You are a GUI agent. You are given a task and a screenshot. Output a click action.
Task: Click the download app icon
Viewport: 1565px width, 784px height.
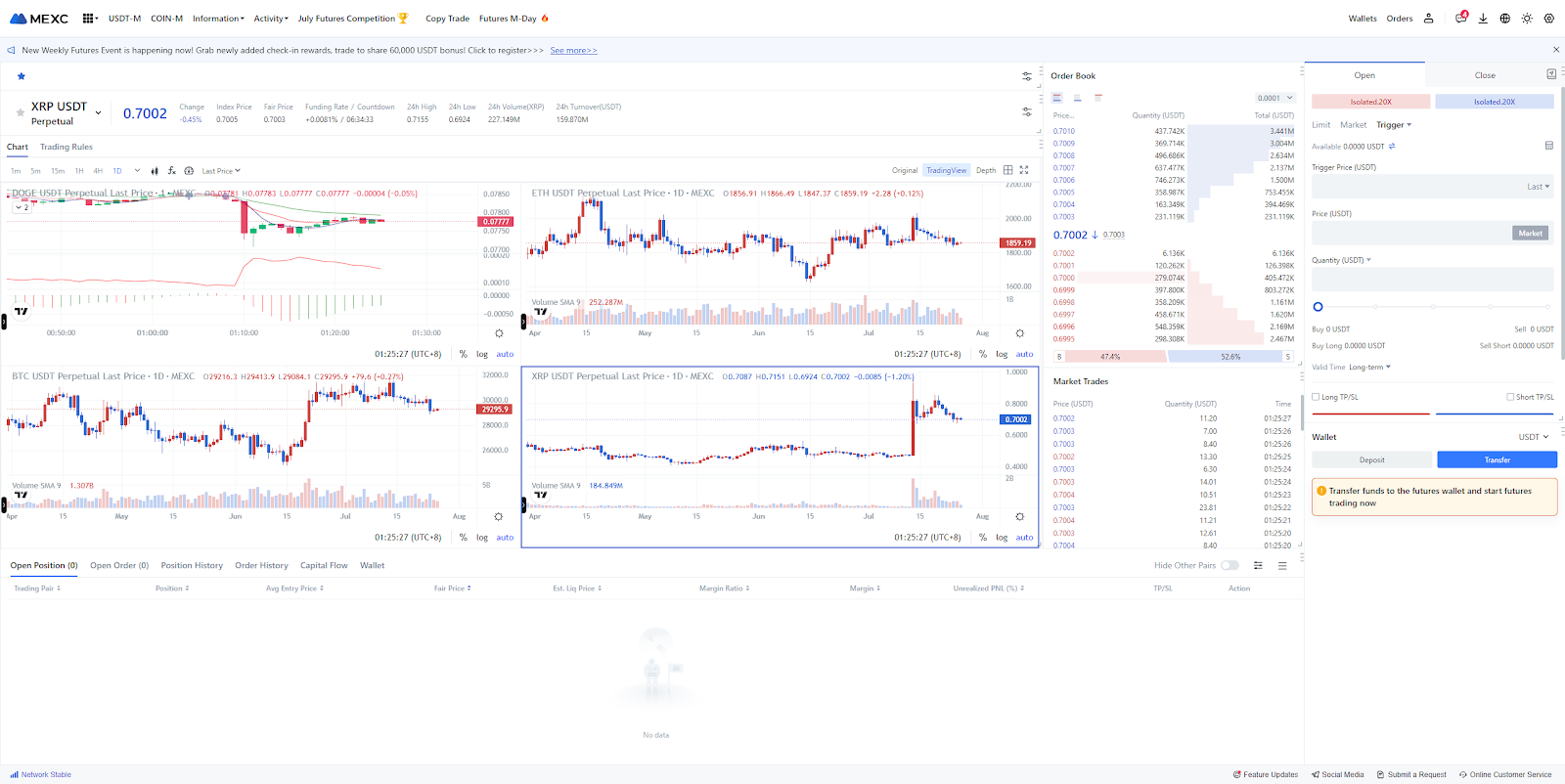tap(1483, 19)
